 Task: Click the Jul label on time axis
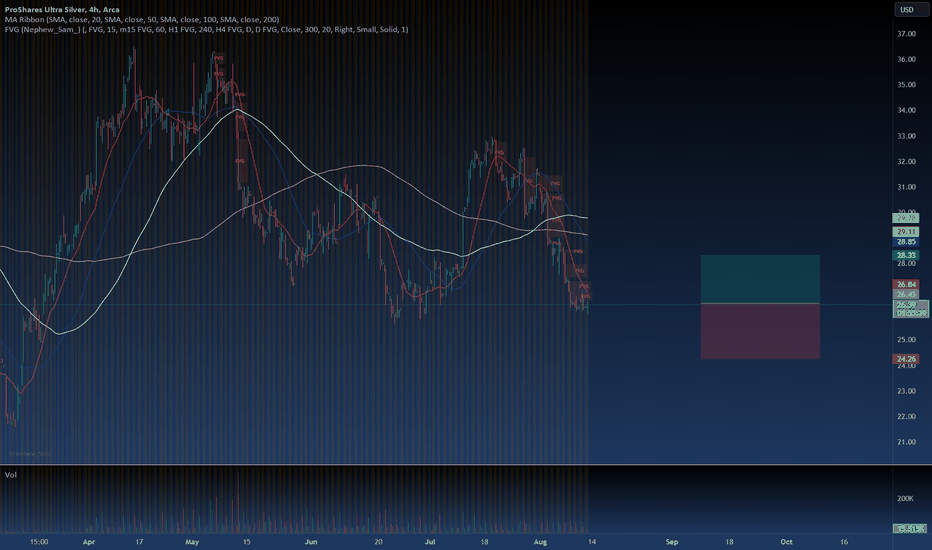click(430, 542)
